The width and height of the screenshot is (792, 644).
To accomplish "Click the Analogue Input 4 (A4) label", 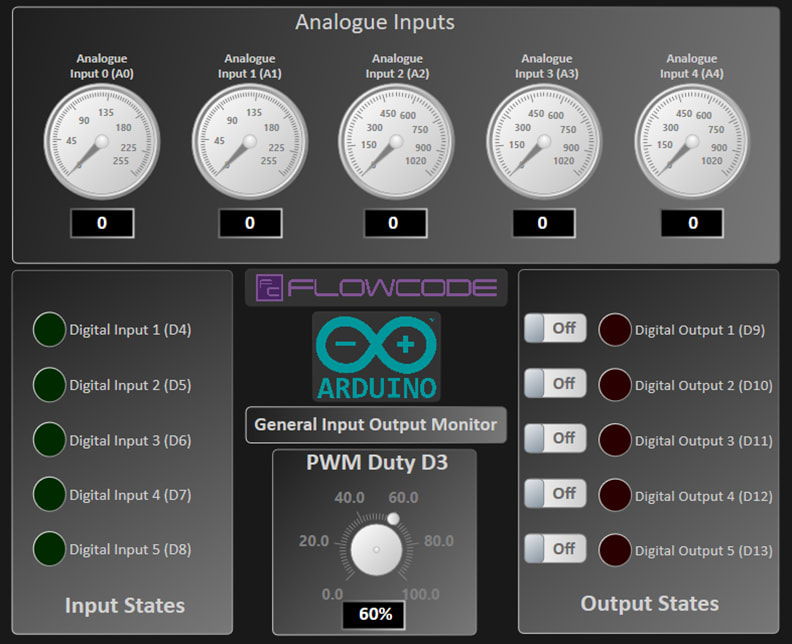I will [691, 66].
